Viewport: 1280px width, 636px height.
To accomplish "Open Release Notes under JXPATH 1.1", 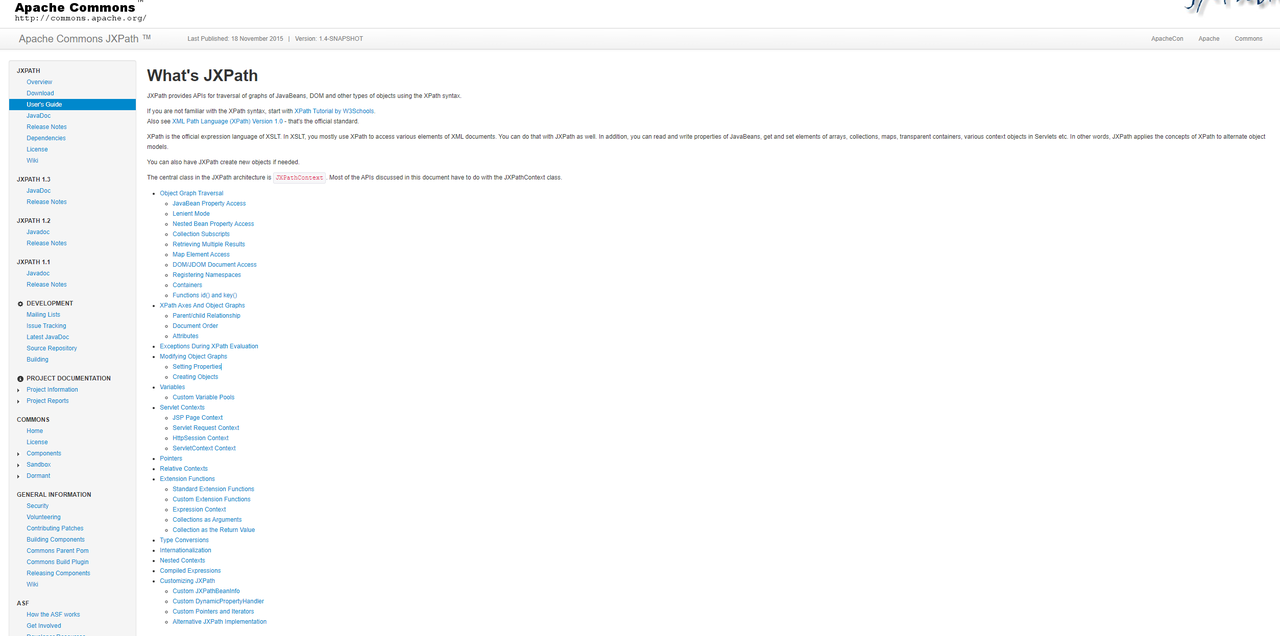I will [x=46, y=284].
